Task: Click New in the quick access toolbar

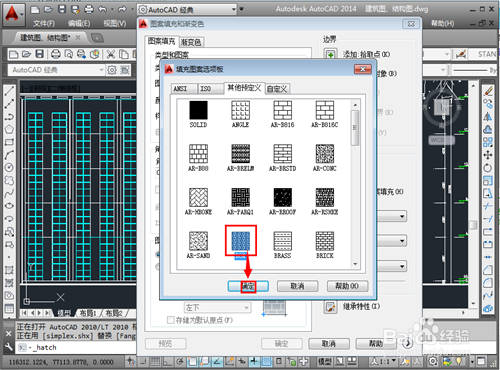Action: click(35, 9)
